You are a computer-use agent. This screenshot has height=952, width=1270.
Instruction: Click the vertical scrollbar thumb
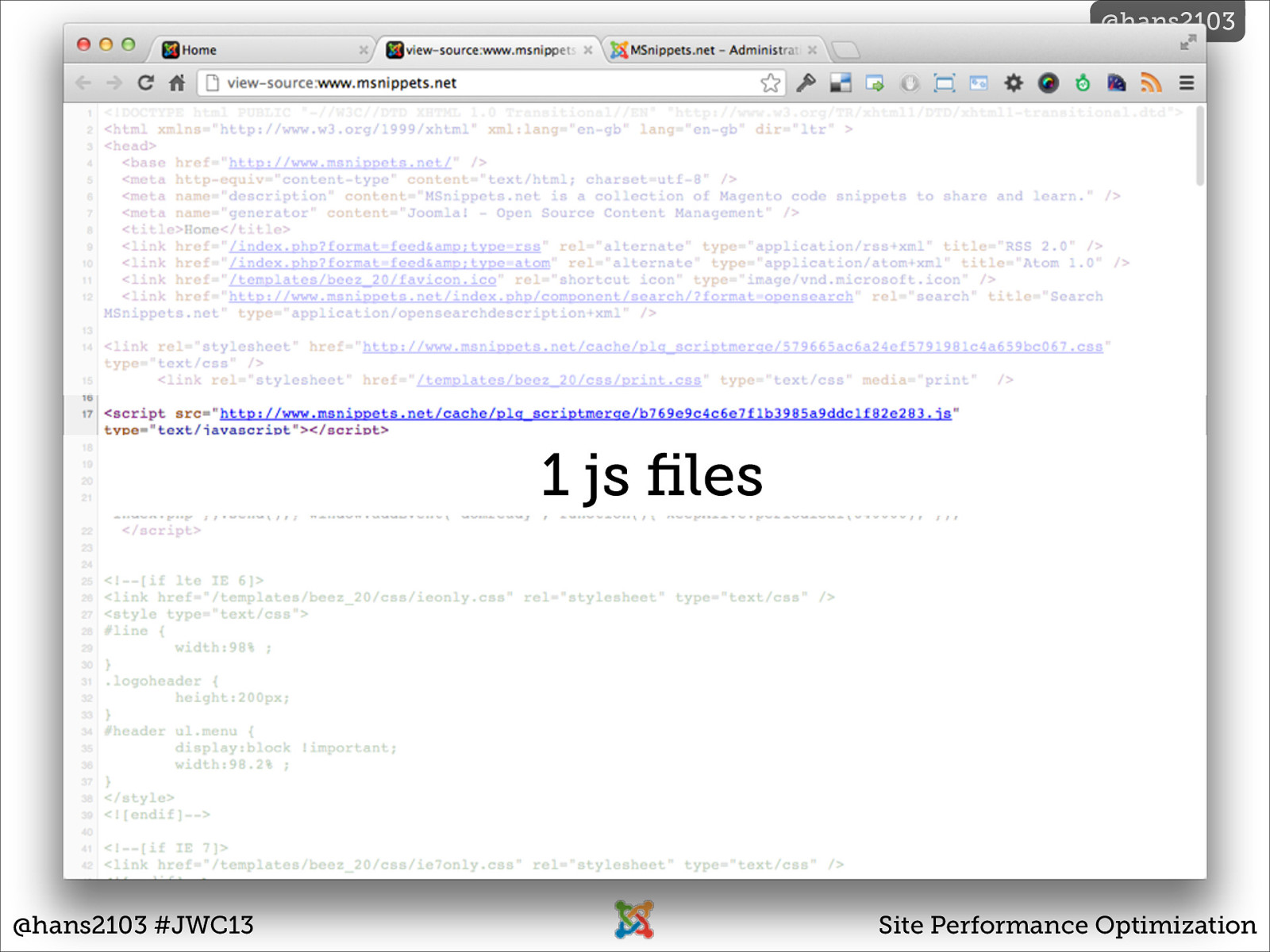pos(1199,146)
